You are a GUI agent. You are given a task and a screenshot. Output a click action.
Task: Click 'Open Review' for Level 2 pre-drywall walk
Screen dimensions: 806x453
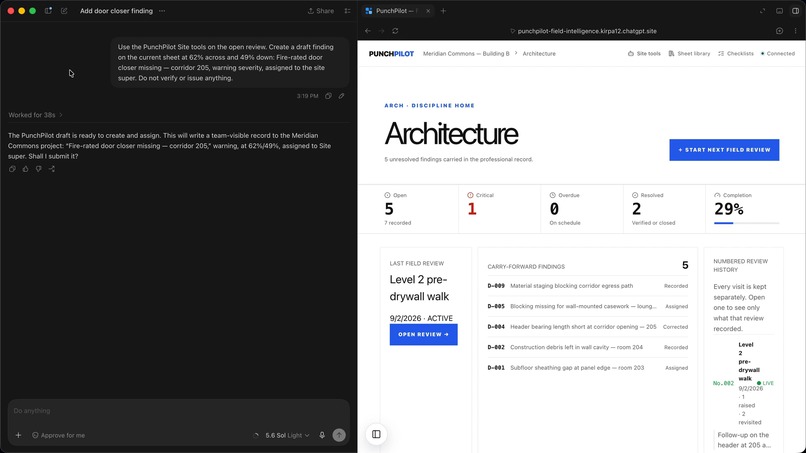424,335
